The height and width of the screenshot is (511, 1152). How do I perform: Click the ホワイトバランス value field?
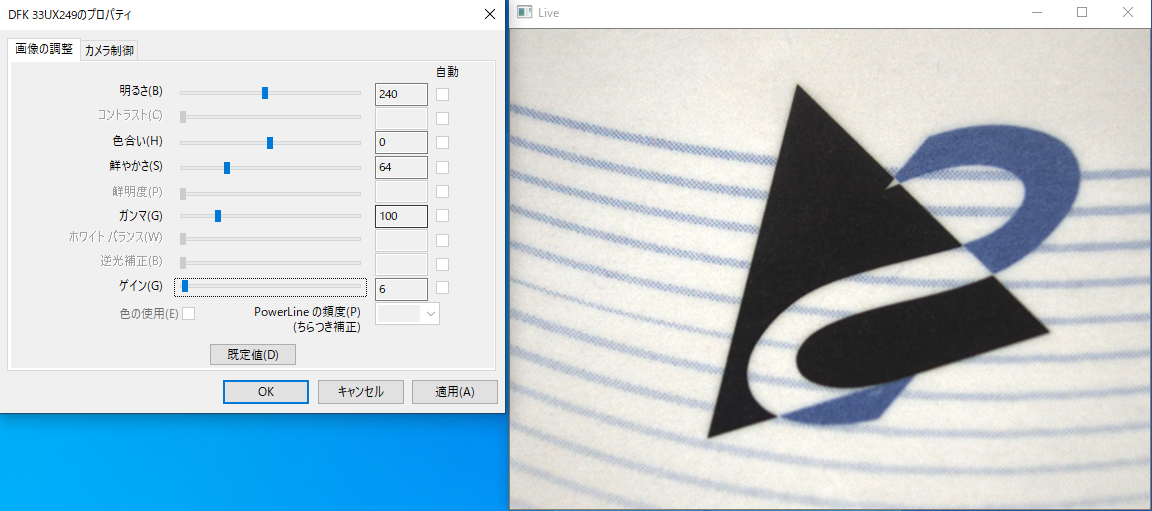(402, 240)
